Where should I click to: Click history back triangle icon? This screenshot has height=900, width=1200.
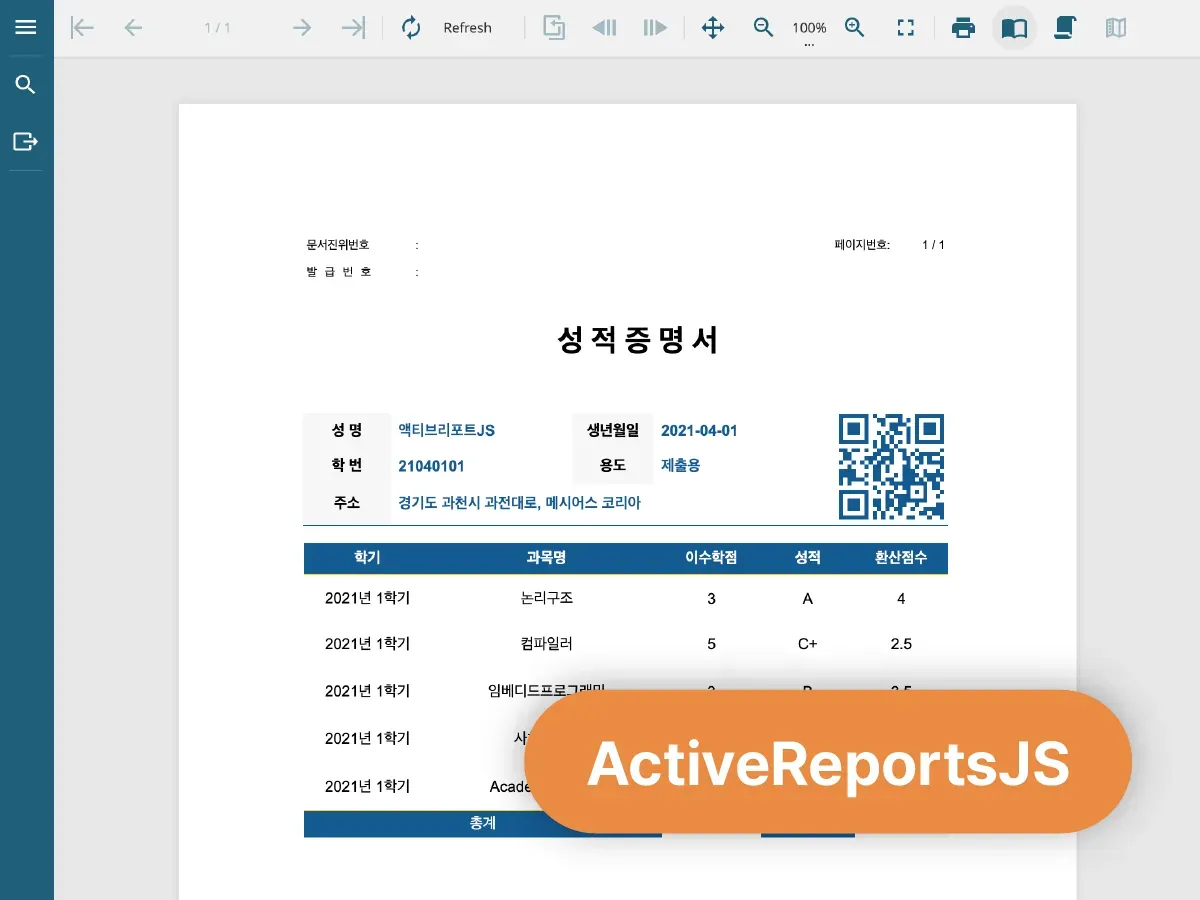point(604,28)
